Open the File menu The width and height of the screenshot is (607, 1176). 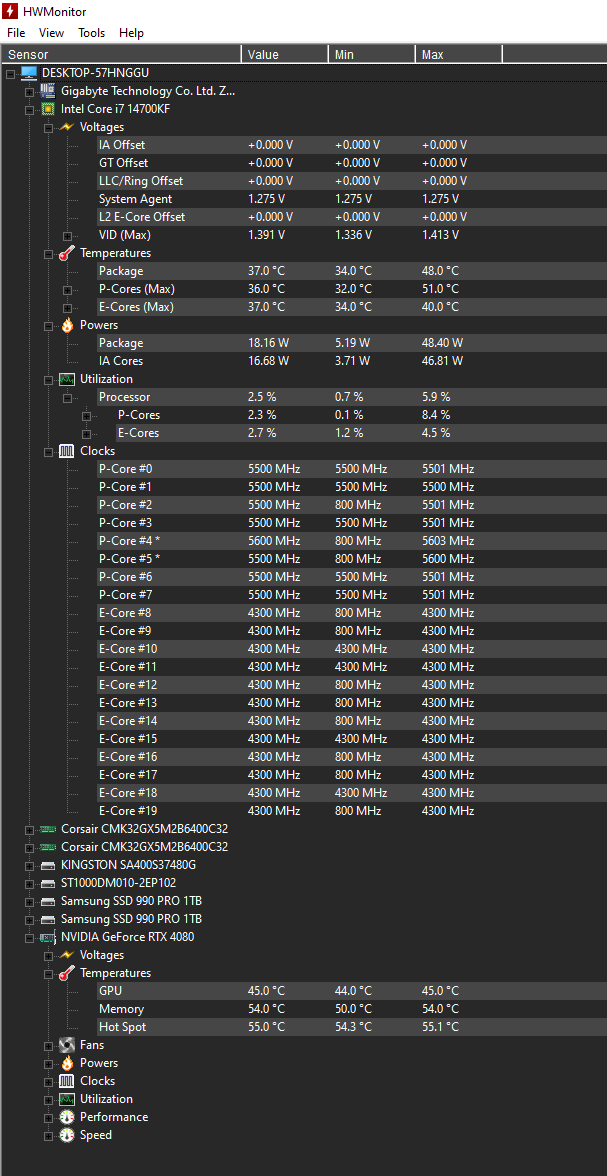click(x=16, y=33)
